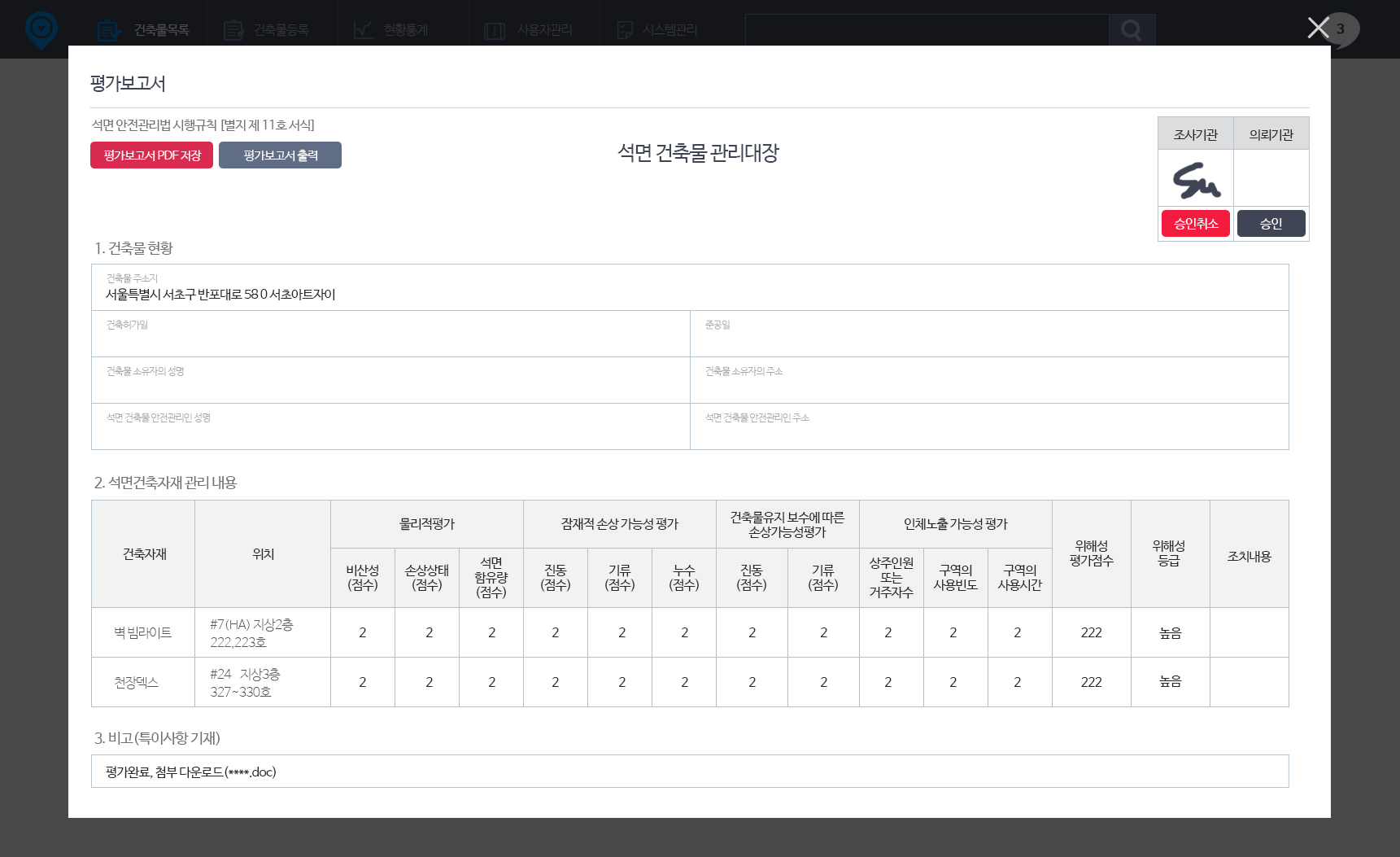Select the 의뢰기관 header cell
The image size is (1400, 857).
coord(1271,134)
